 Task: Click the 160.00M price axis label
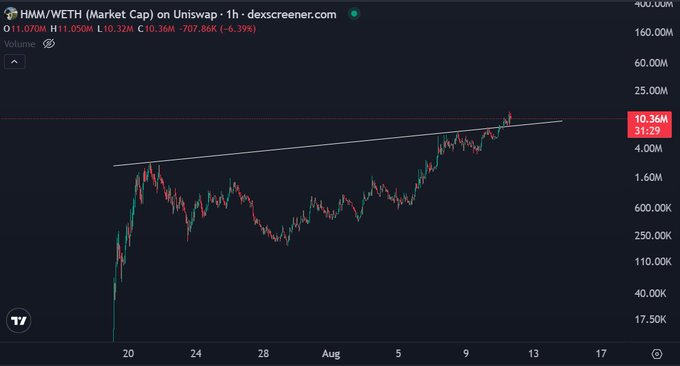(654, 32)
